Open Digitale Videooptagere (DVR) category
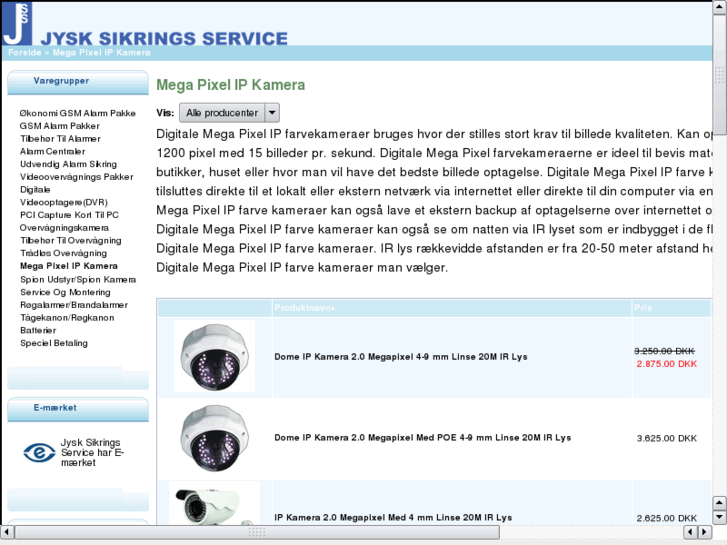 click(x=64, y=196)
